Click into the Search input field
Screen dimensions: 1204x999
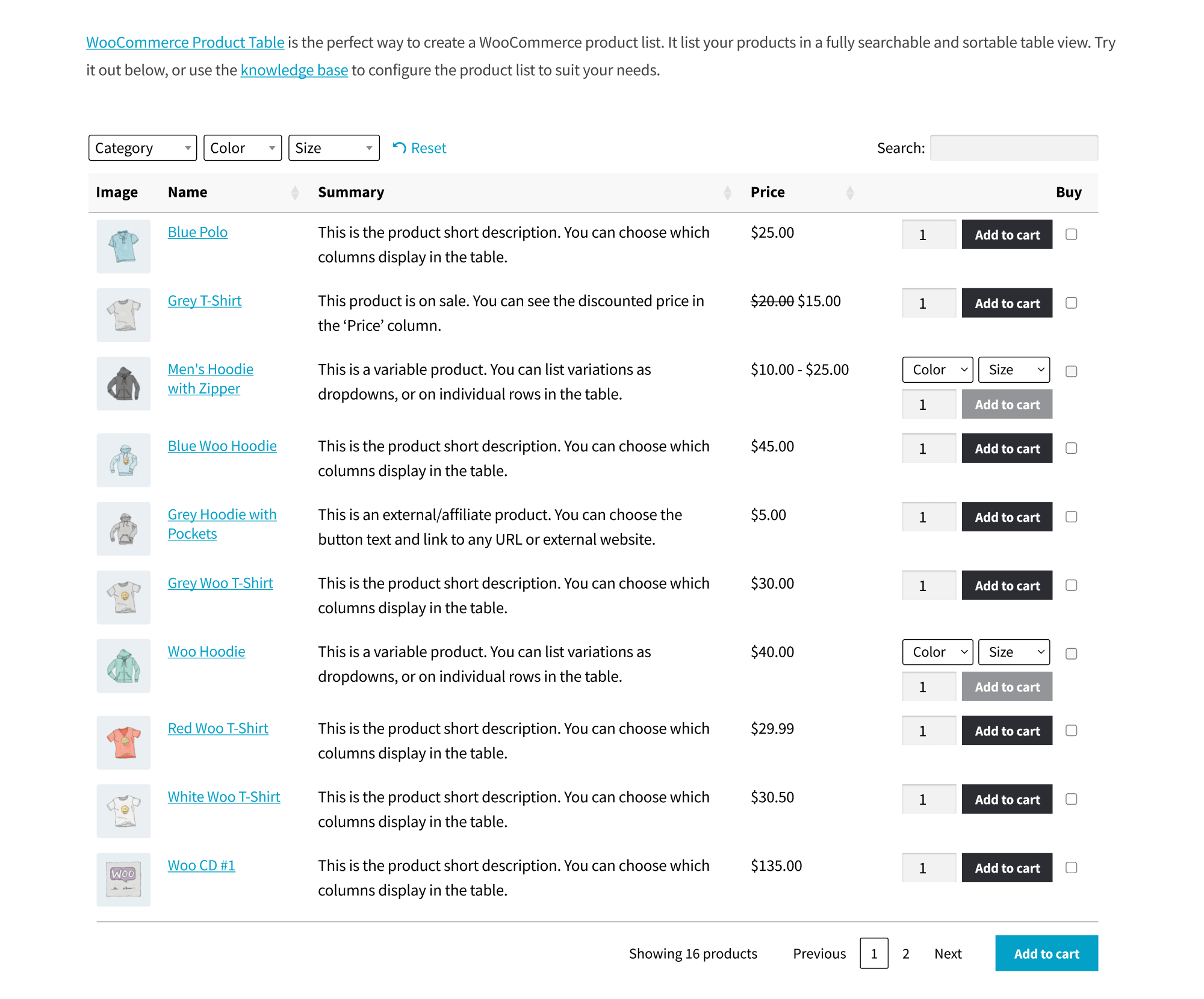[x=1014, y=148]
